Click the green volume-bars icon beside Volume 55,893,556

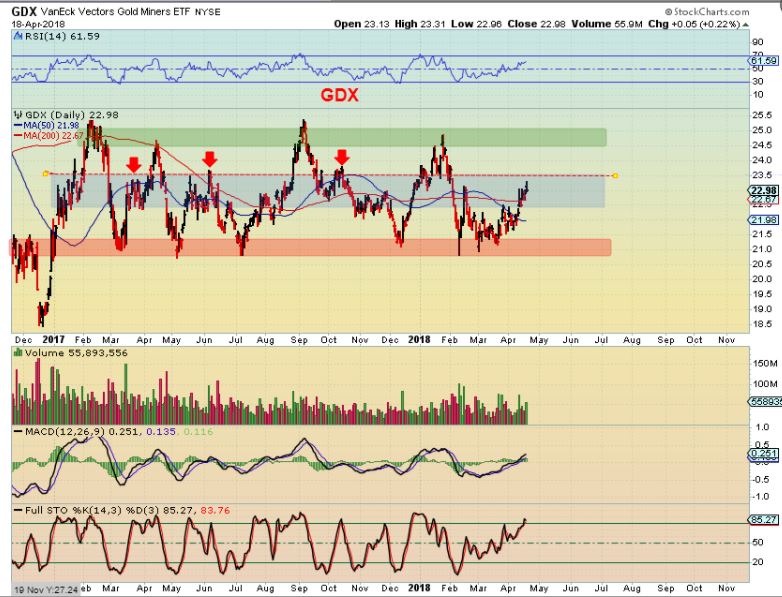click(18, 353)
